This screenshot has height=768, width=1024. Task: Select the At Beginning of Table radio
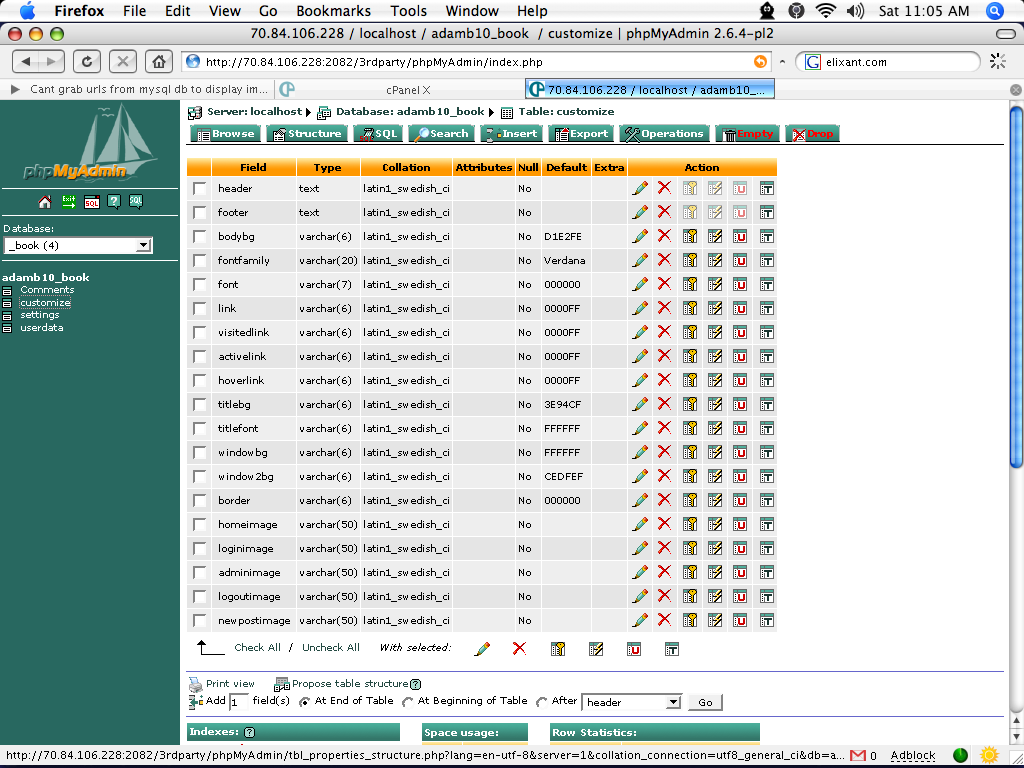[x=408, y=701]
